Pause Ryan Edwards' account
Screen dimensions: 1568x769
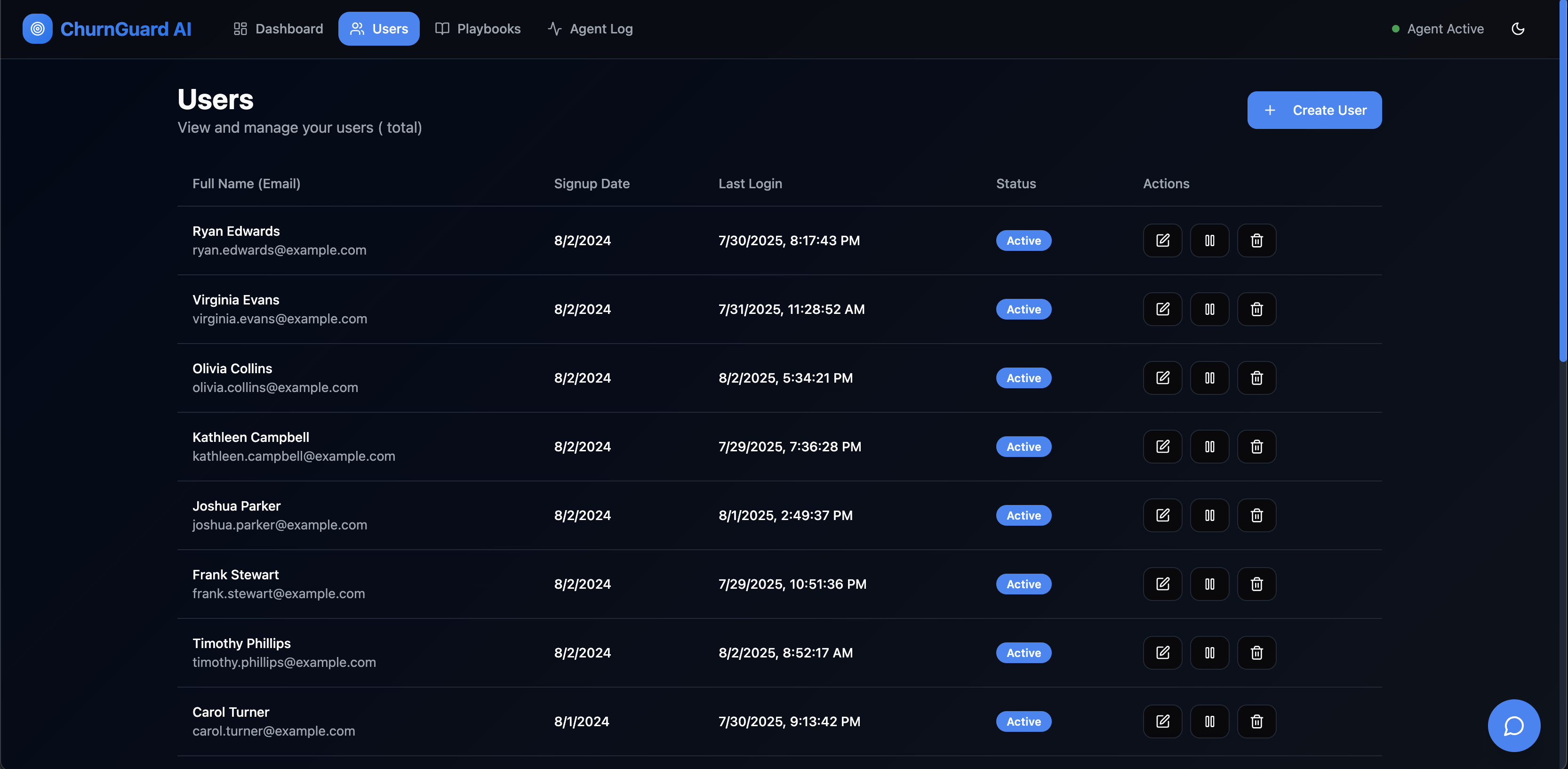[x=1209, y=240]
